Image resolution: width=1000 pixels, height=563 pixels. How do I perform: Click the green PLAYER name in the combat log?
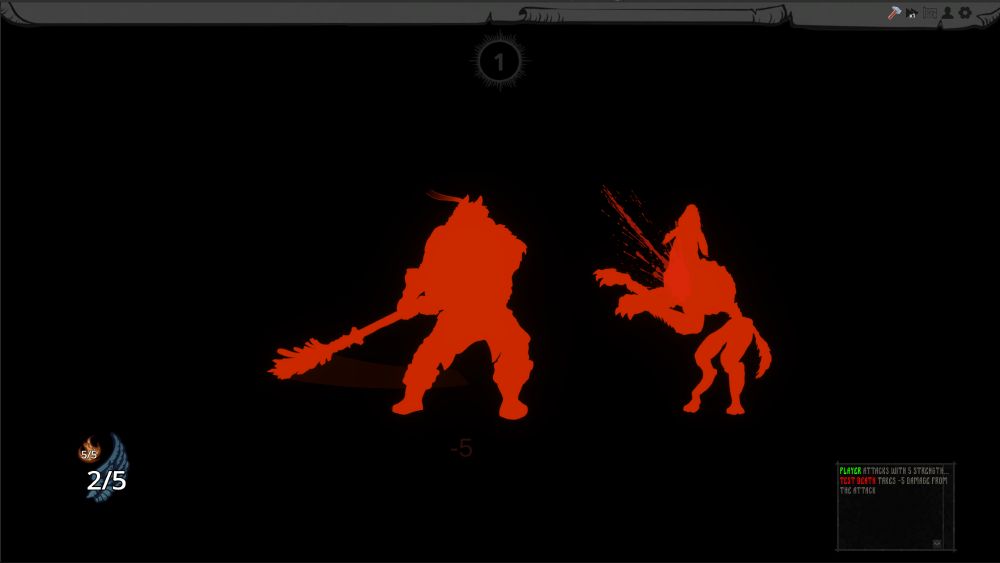(x=850, y=471)
